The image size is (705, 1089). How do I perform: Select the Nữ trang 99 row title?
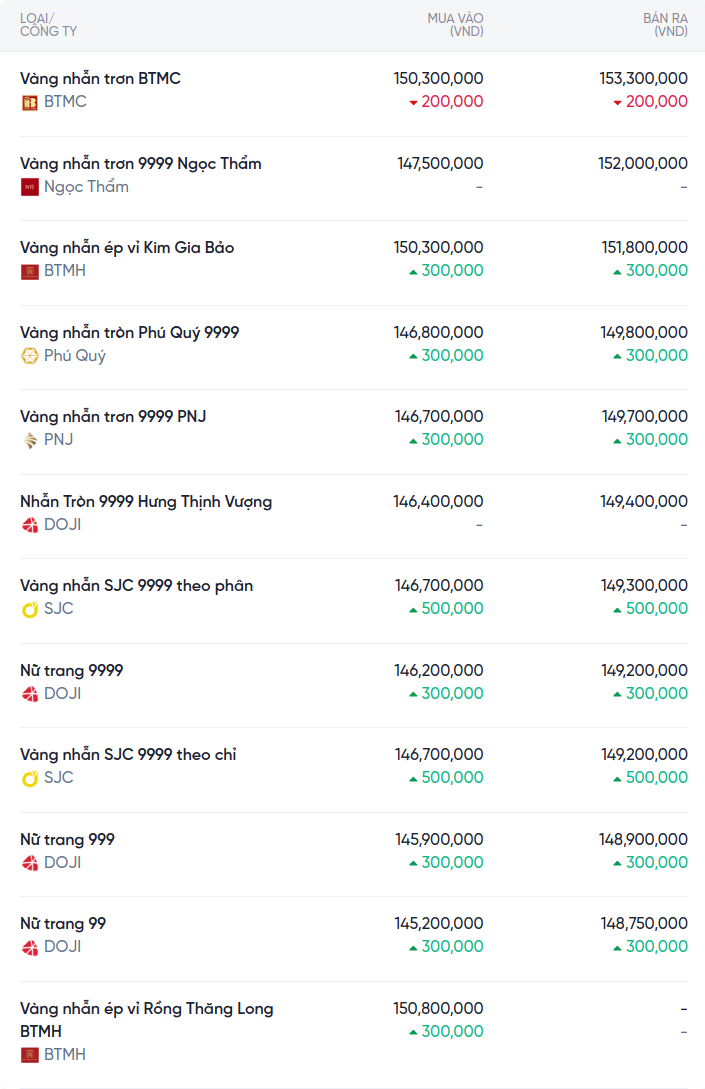(x=63, y=923)
